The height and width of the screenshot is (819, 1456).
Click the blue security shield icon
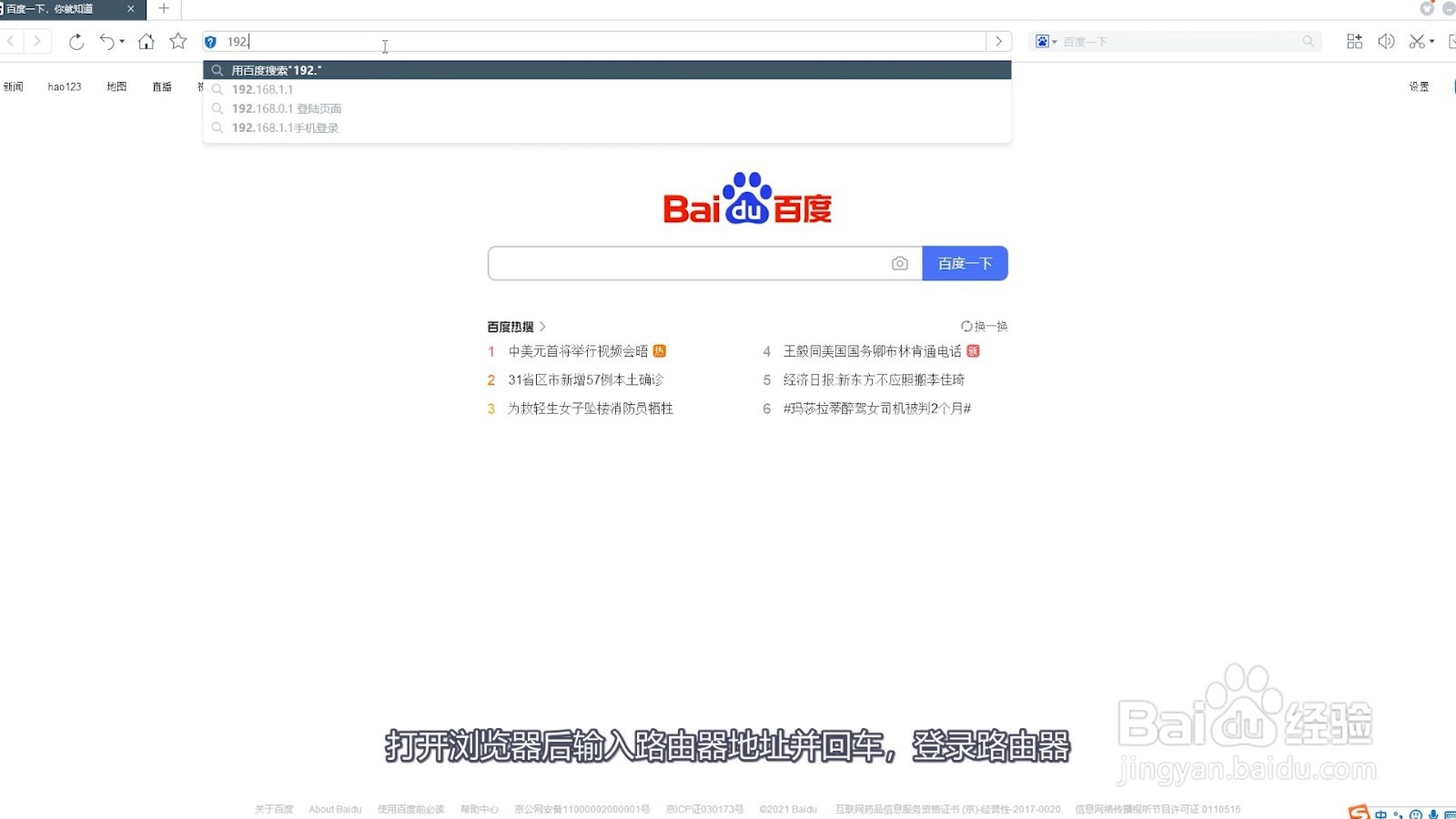(210, 42)
